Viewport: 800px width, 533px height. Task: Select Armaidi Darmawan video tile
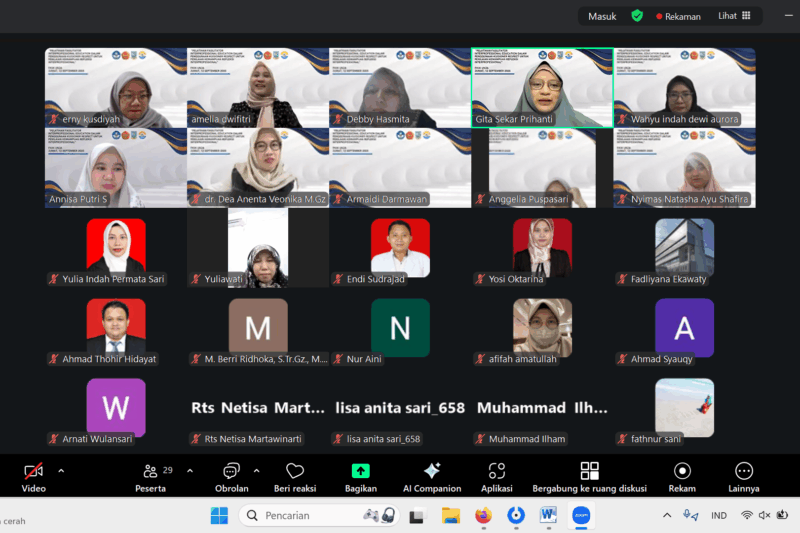click(x=400, y=168)
